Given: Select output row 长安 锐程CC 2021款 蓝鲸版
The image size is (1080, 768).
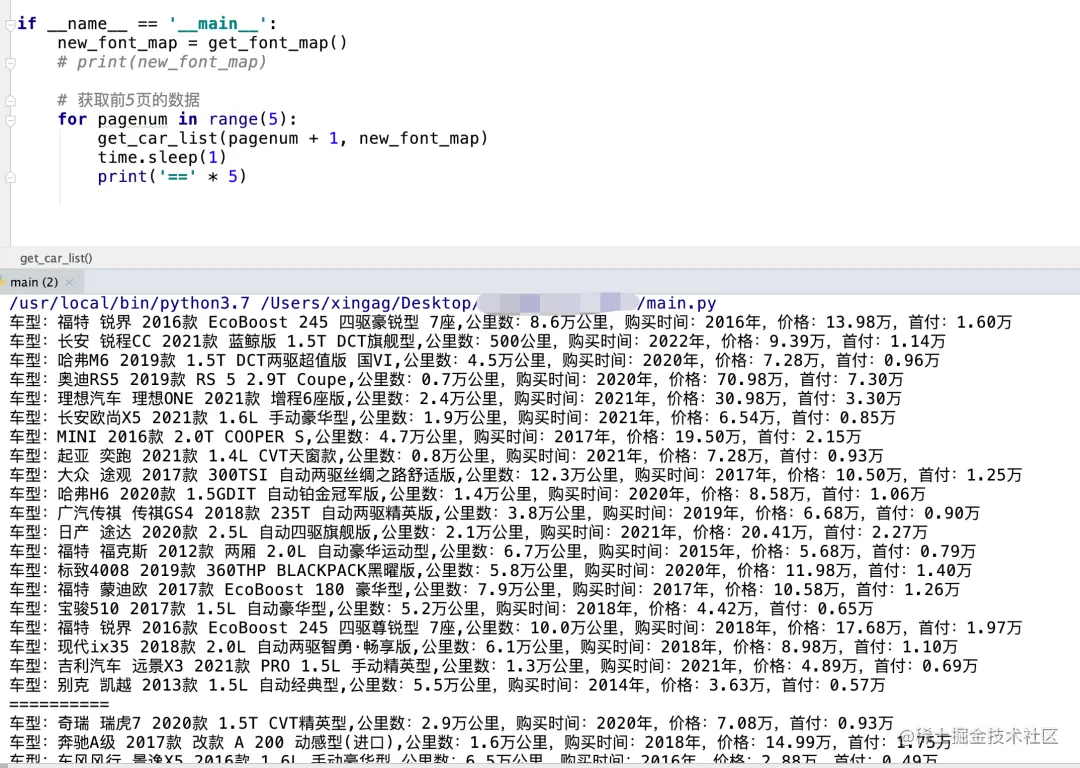Looking at the screenshot, I should (x=477, y=342).
